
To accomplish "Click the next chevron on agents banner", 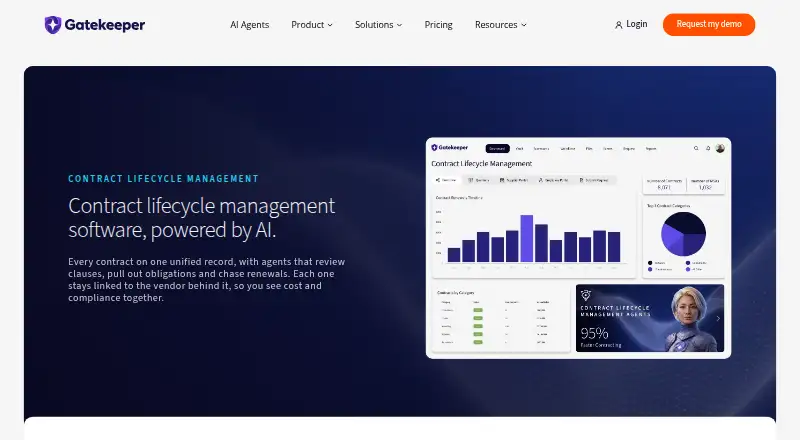I will 718,319.
